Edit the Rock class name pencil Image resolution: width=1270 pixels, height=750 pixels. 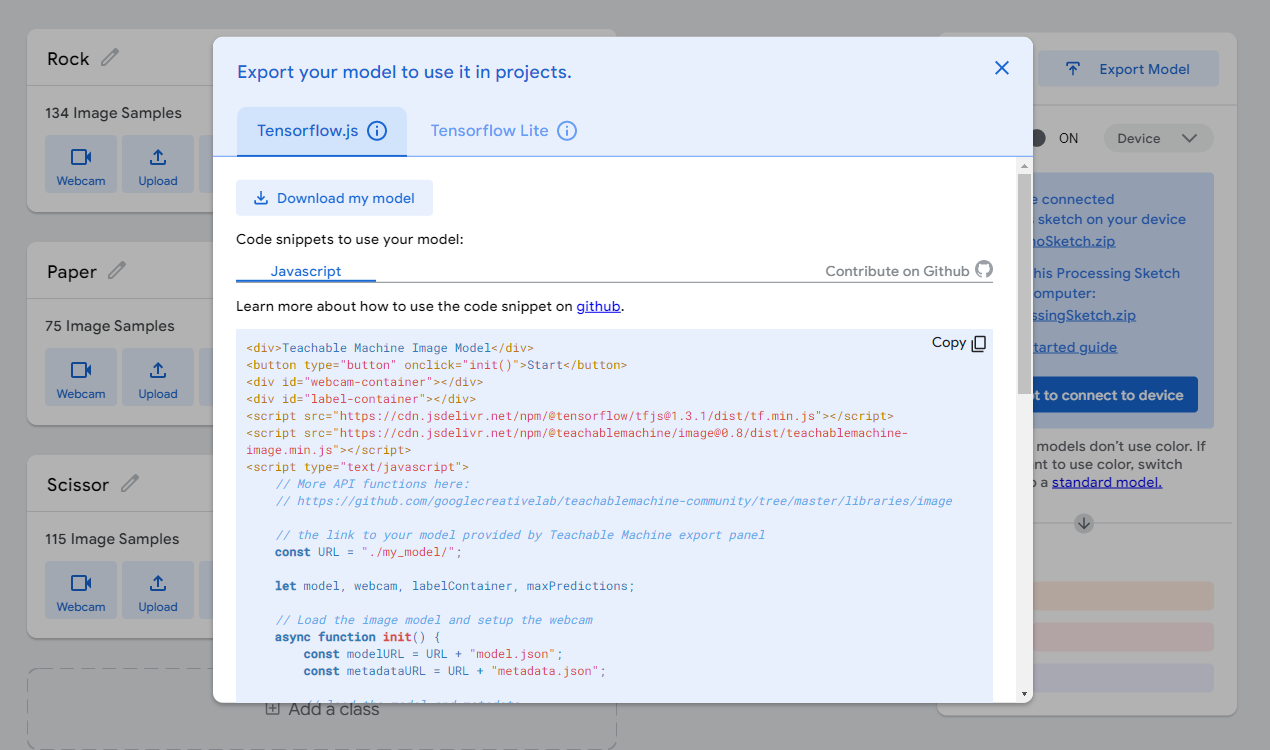(110, 58)
